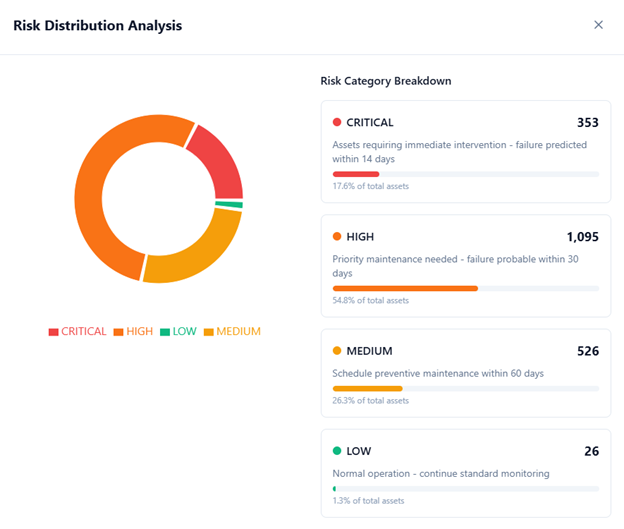Click the Risk Category Breakdown heading
This screenshot has height=529, width=624.
pyautogui.click(x=385, y=80)
